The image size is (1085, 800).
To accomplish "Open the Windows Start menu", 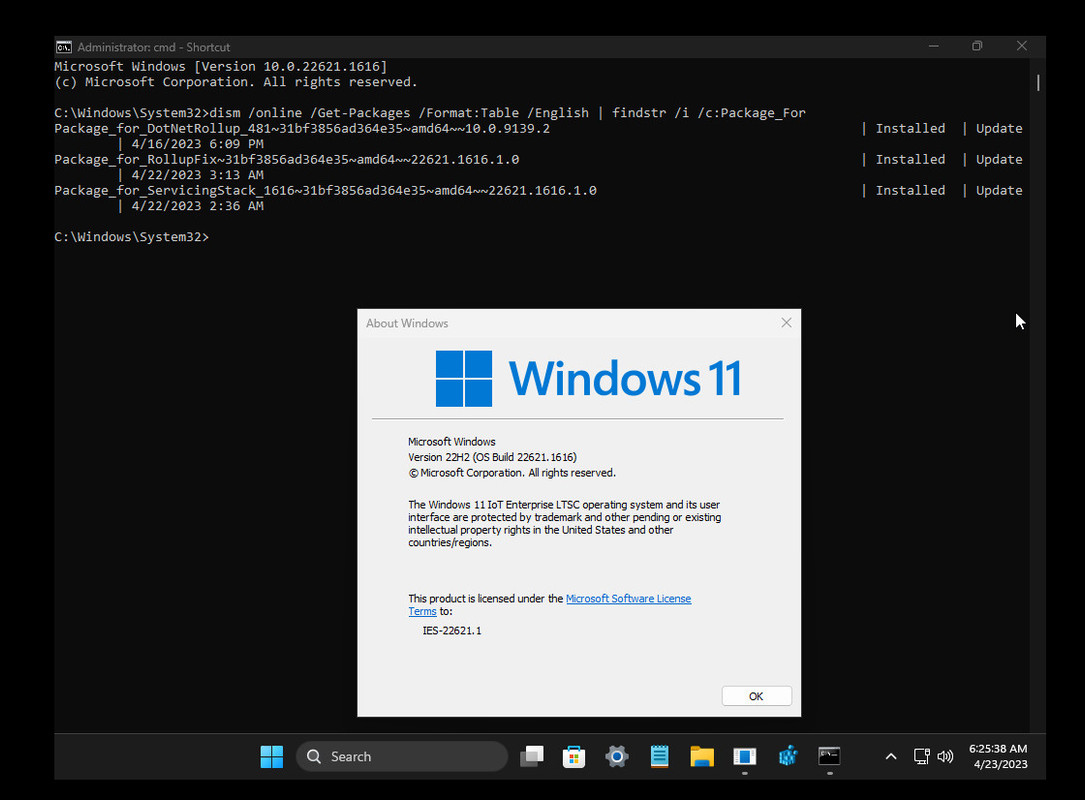I will coord(271,756).
